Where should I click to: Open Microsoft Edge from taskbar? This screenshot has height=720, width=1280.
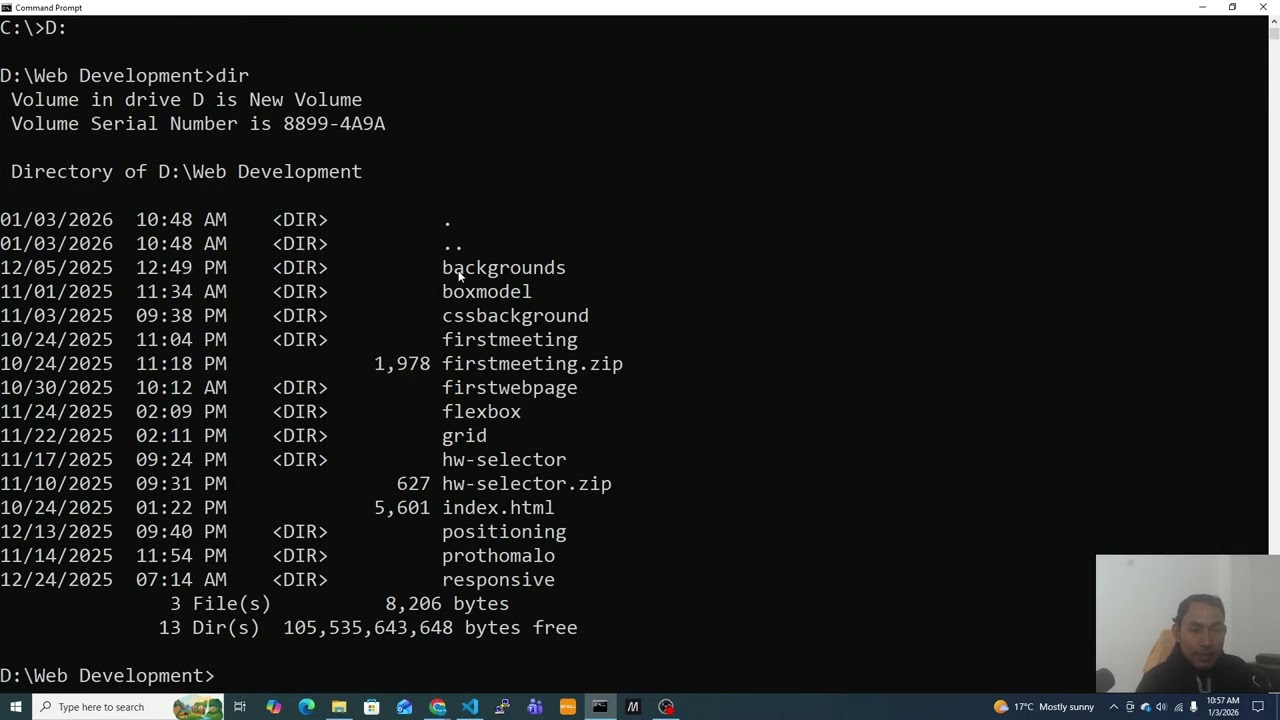click(x=306, y=707)
